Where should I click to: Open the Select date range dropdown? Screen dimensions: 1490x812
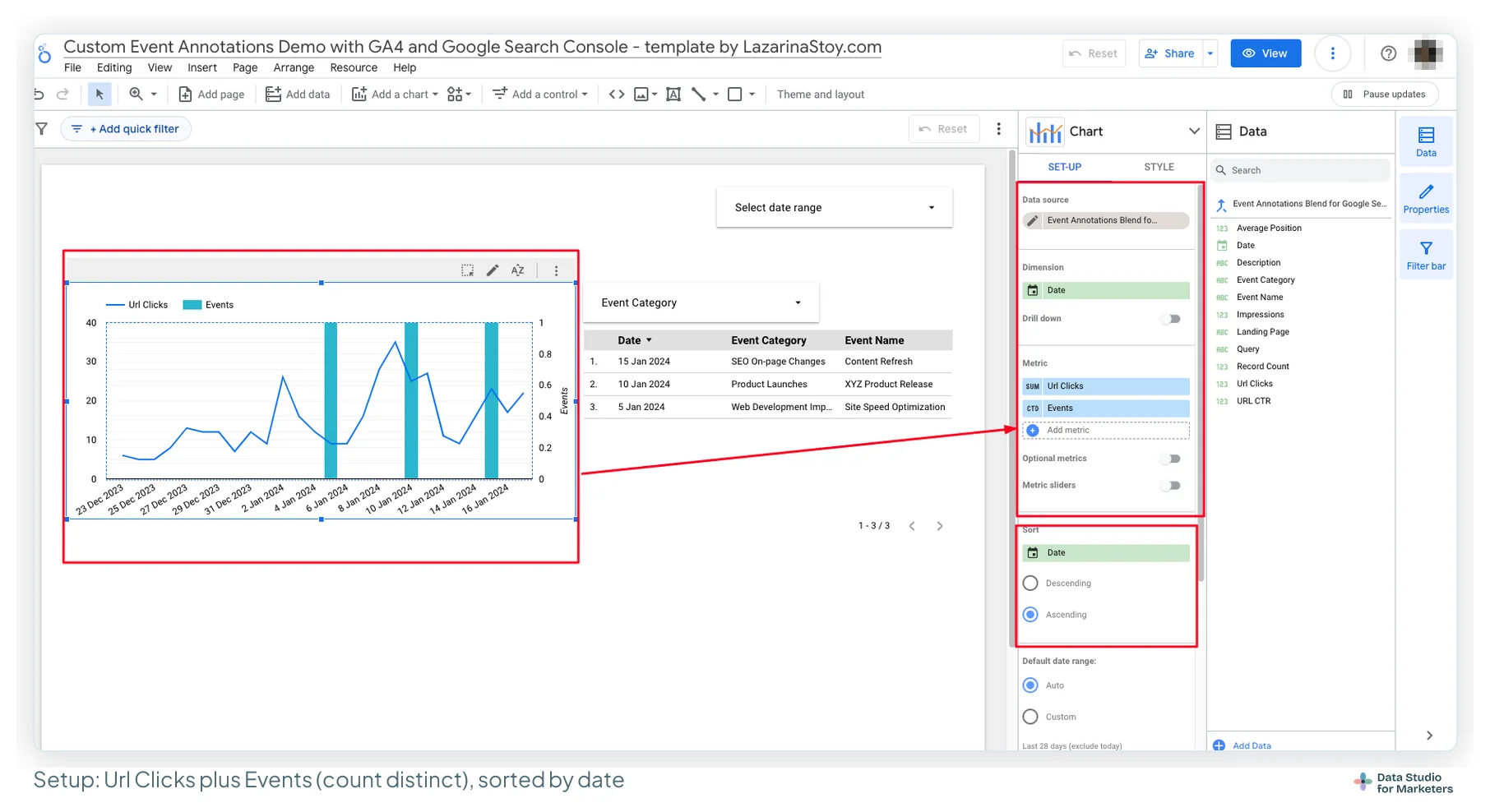pyautogui.click(x=835, y=208)
